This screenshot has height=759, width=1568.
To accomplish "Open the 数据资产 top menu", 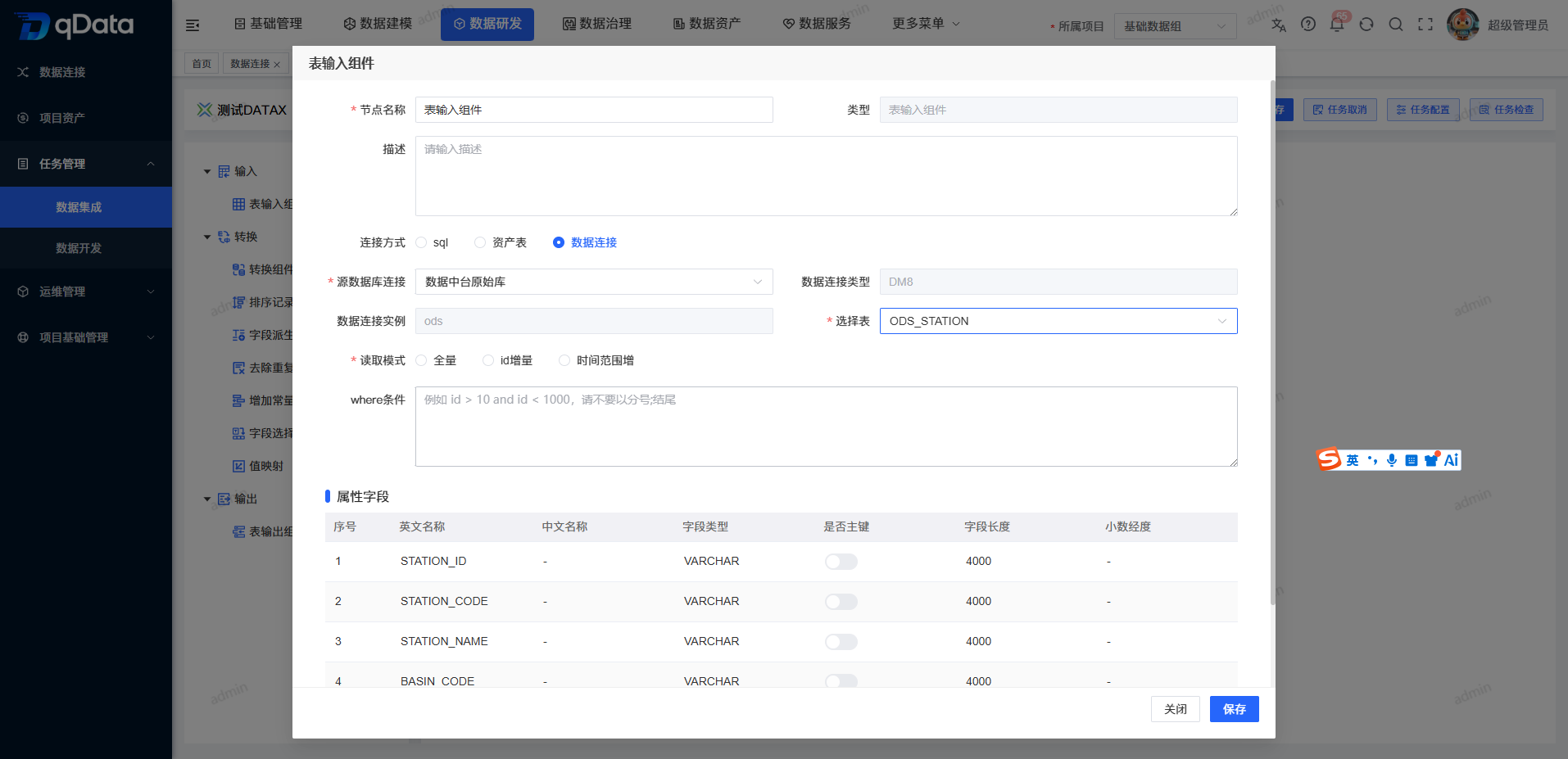I will [x=707, y=24].
